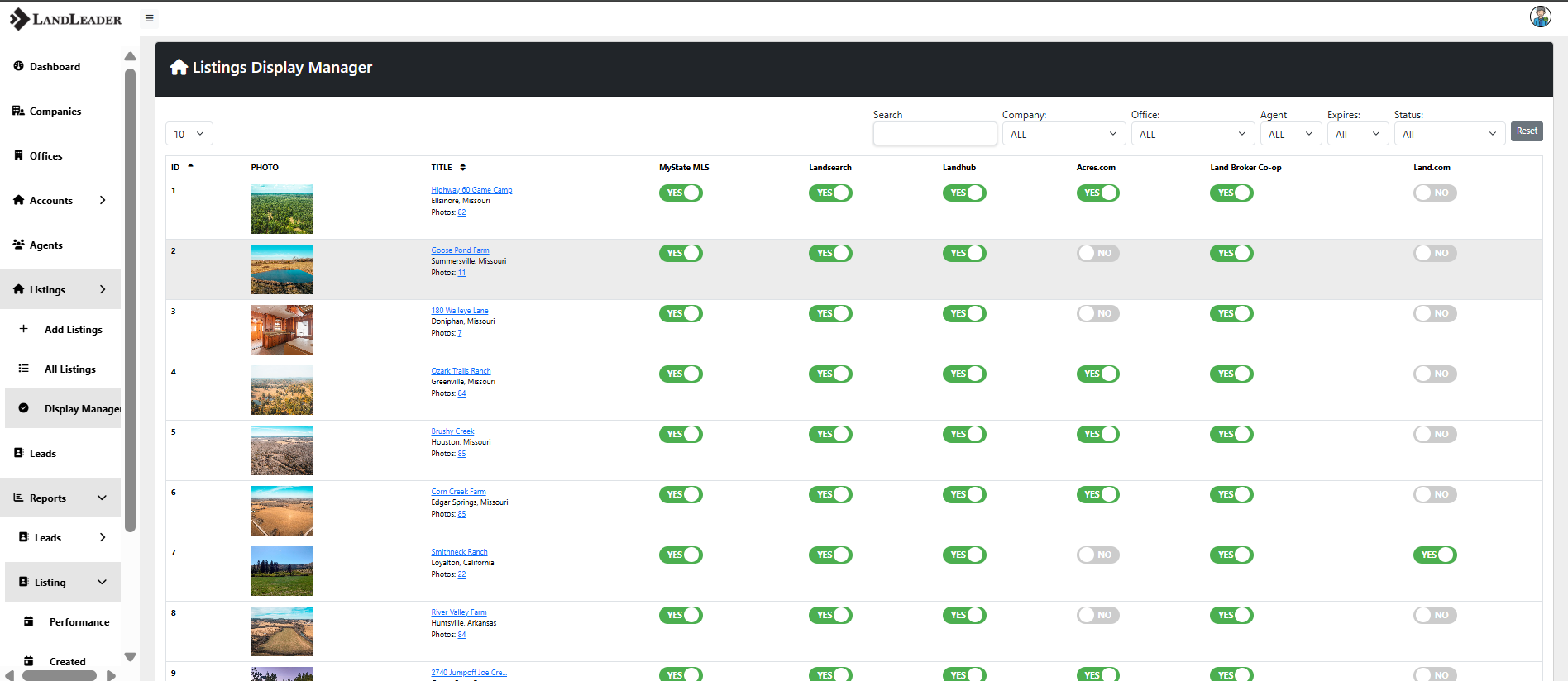Click the Accounts house icon
The image size is (1568, 681).
point(18,200)
